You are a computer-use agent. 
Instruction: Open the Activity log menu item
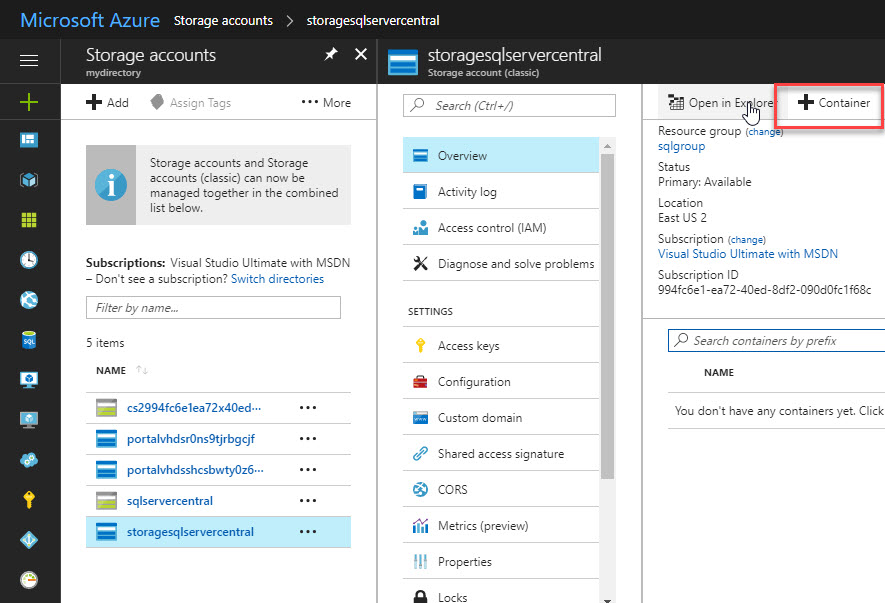[467, 192]
